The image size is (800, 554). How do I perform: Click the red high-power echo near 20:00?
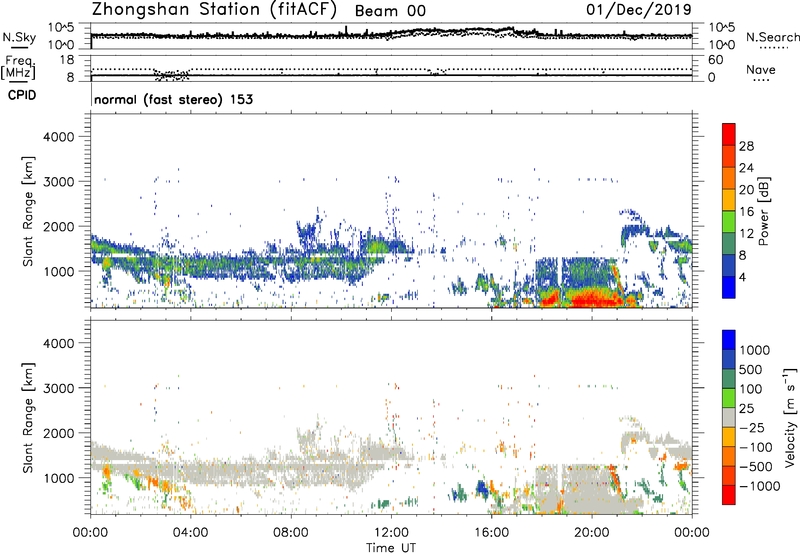(x=592, y=298)
